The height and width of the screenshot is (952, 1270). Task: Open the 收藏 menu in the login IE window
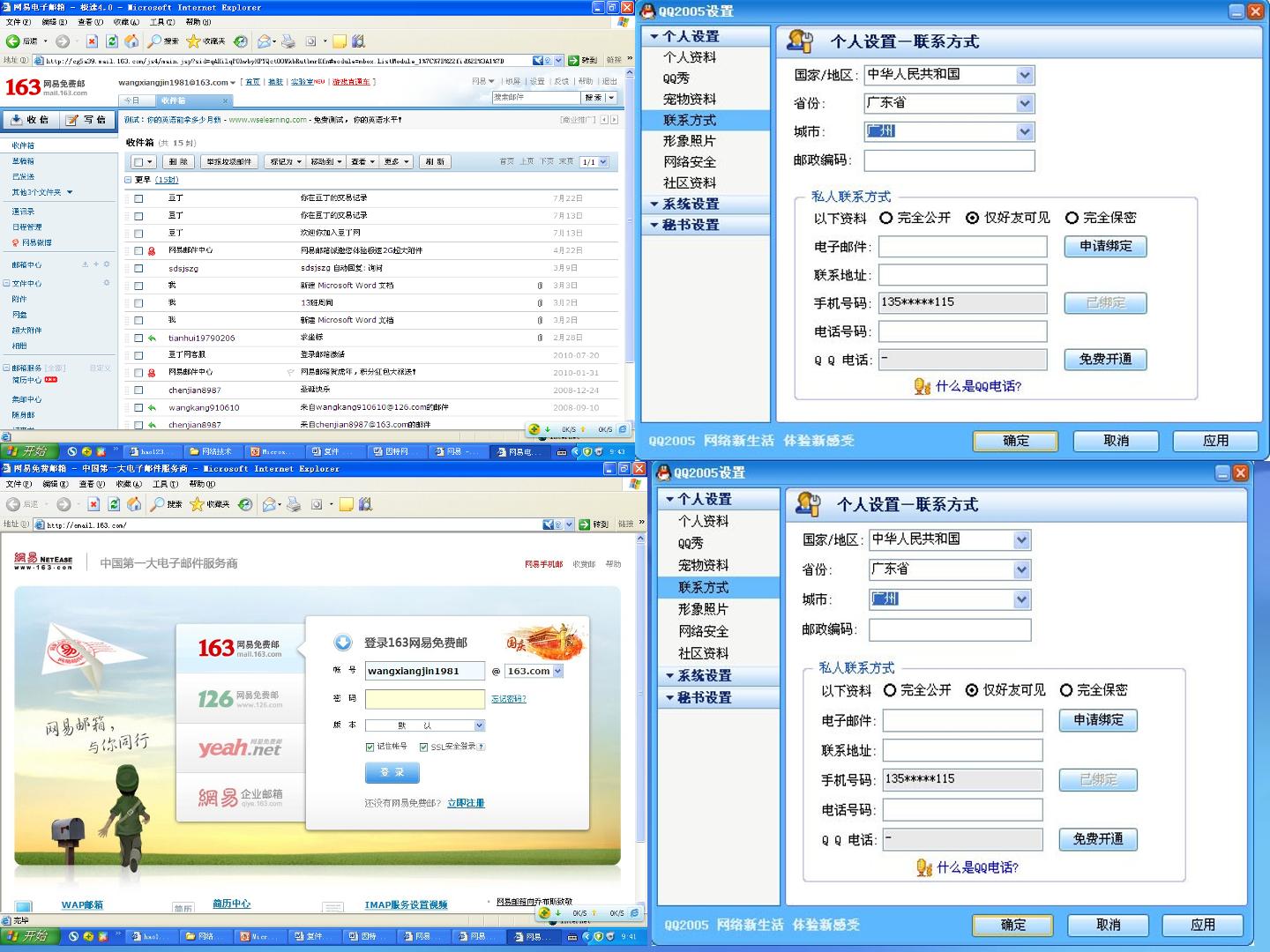[x=129, y=484]
